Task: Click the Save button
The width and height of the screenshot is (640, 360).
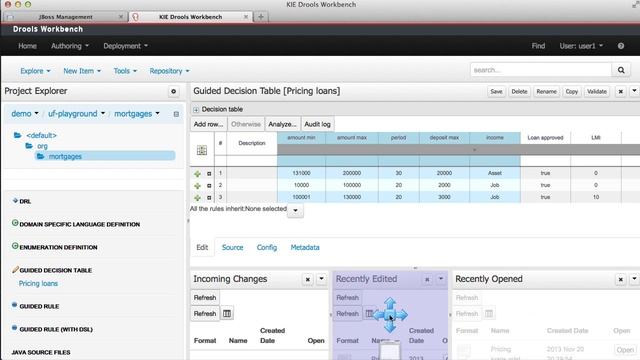Action: (496, 91)
